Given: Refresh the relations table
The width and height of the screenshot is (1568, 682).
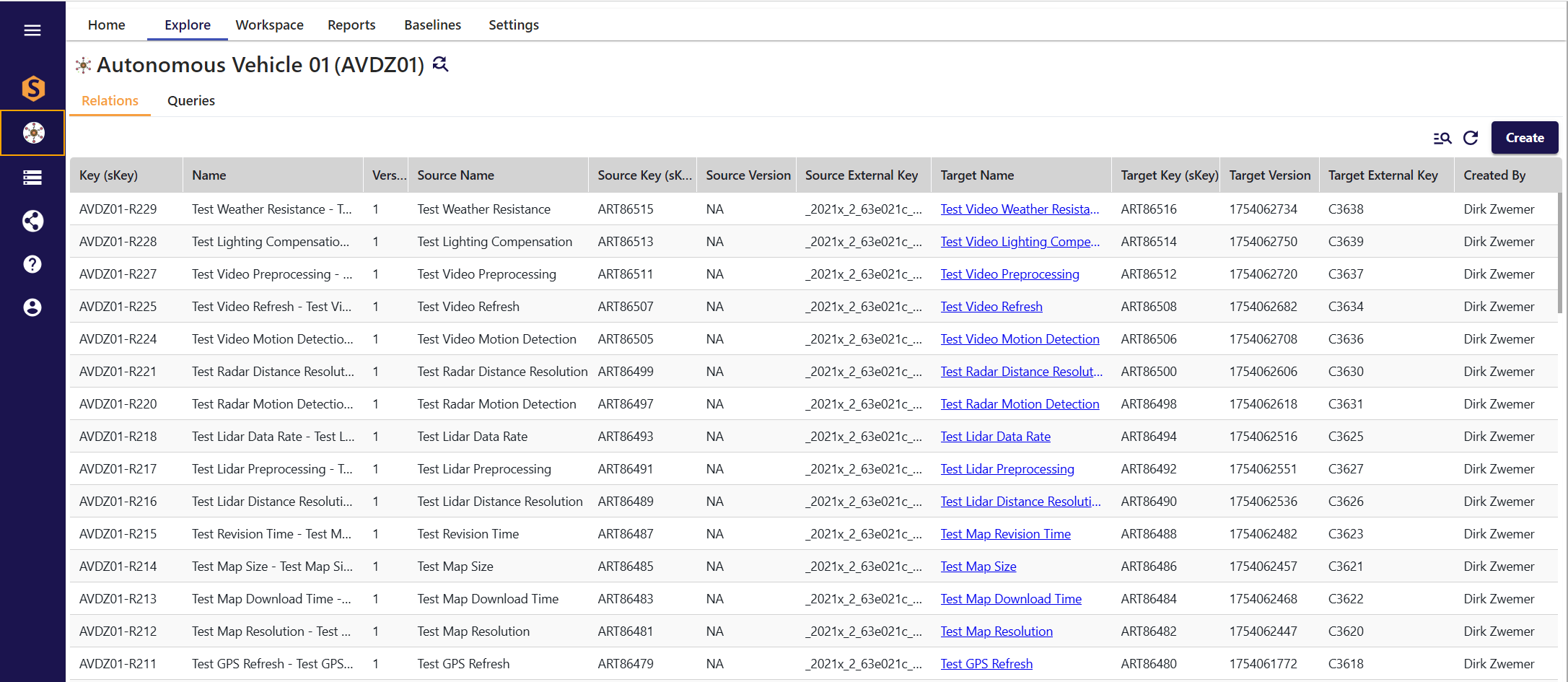Looking at the screenshot, I should point(1471,138).
